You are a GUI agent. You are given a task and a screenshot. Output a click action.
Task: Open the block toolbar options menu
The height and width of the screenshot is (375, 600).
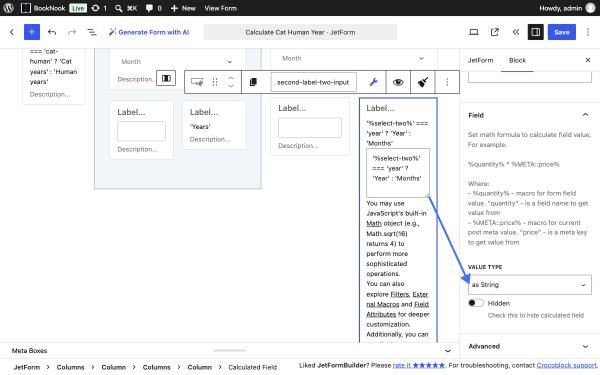point(447,82)
